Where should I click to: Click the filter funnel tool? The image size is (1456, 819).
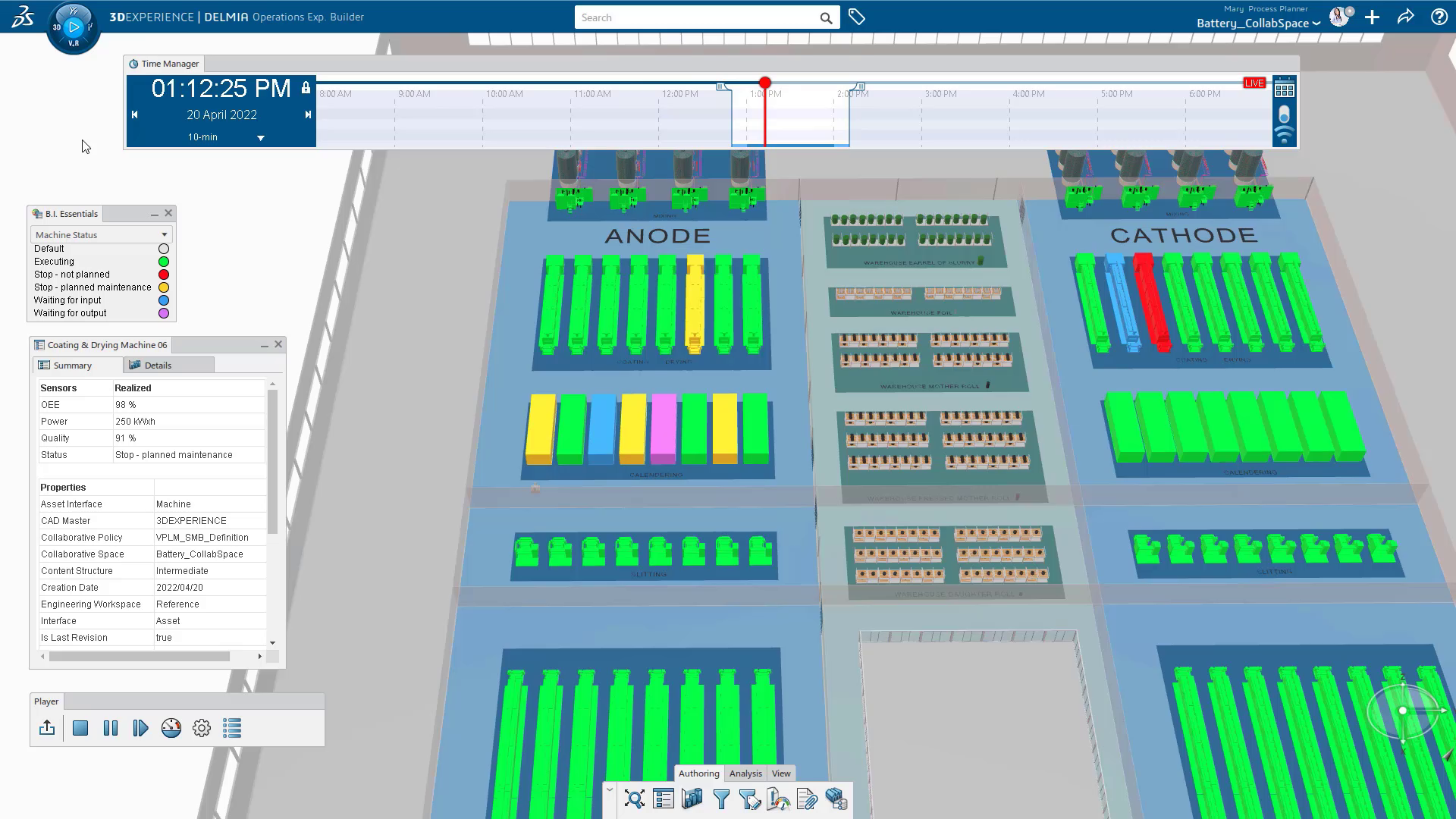pyautogui.click(x=721, y=799)
